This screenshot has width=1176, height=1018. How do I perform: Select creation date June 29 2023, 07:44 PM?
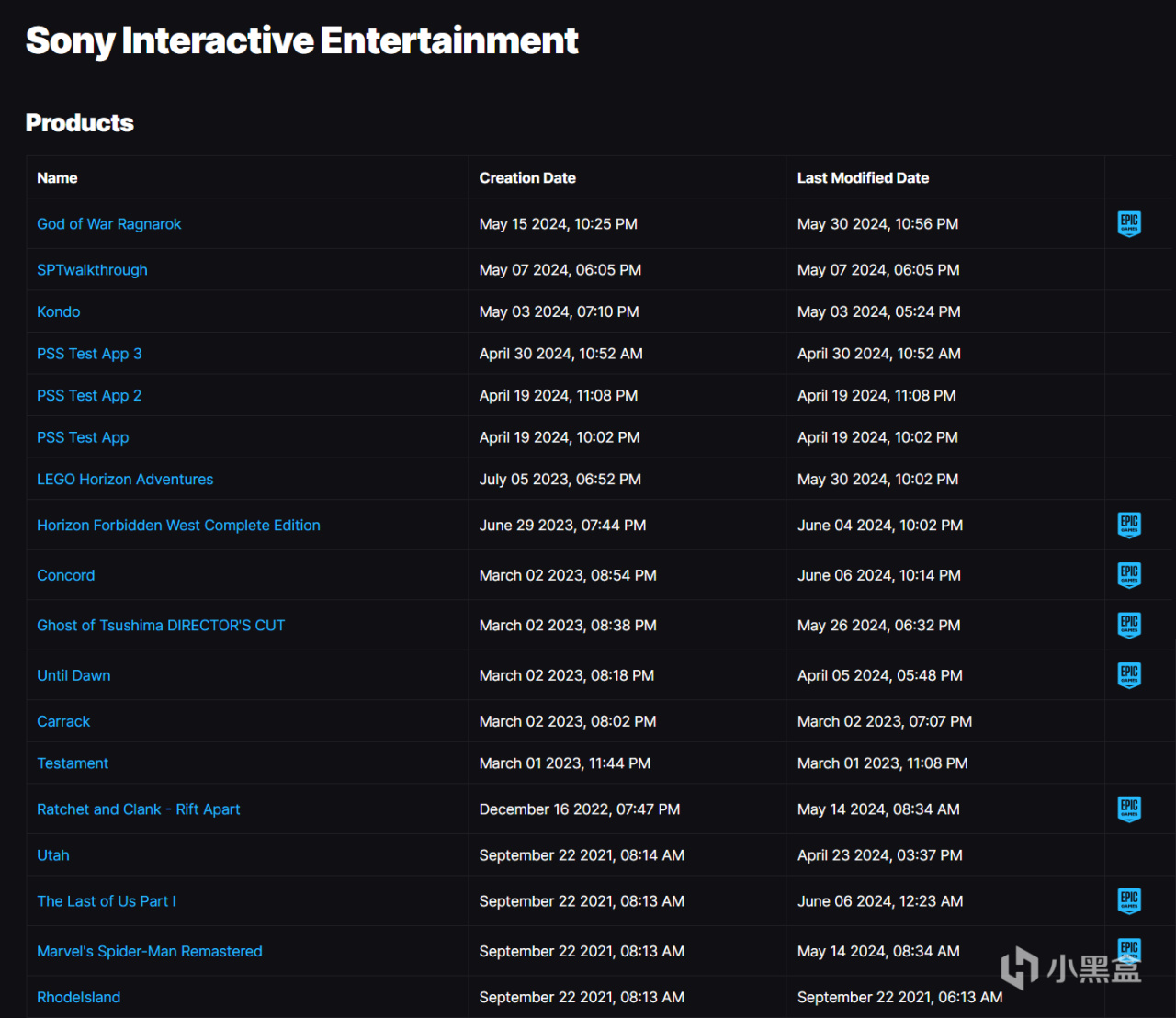562,526
